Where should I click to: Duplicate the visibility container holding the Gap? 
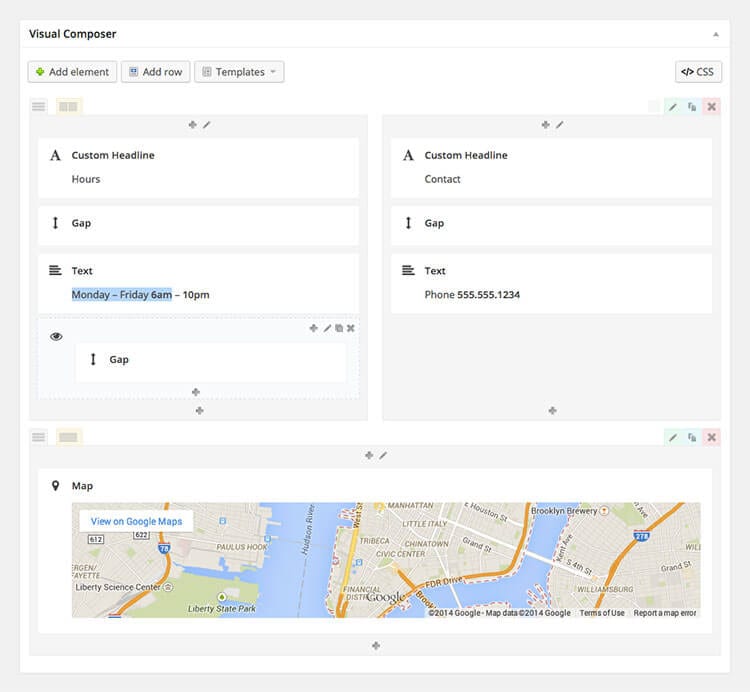coord(339,328)
